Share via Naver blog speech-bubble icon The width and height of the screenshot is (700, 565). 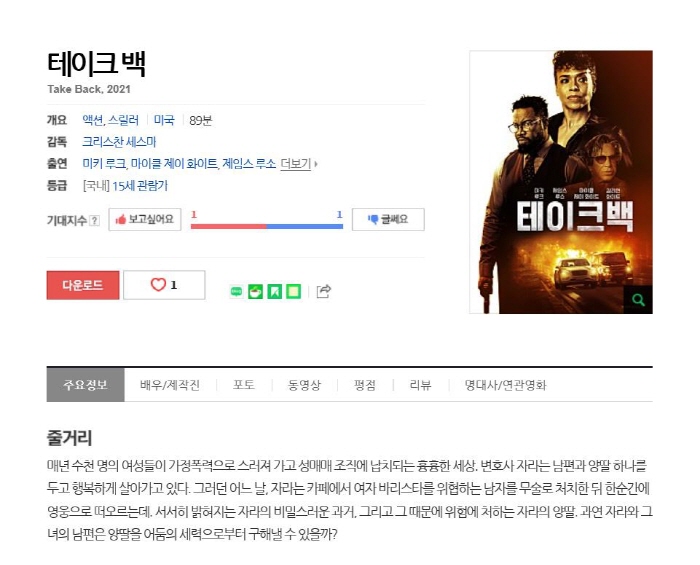pyautogui.click(x=237, y=291)
